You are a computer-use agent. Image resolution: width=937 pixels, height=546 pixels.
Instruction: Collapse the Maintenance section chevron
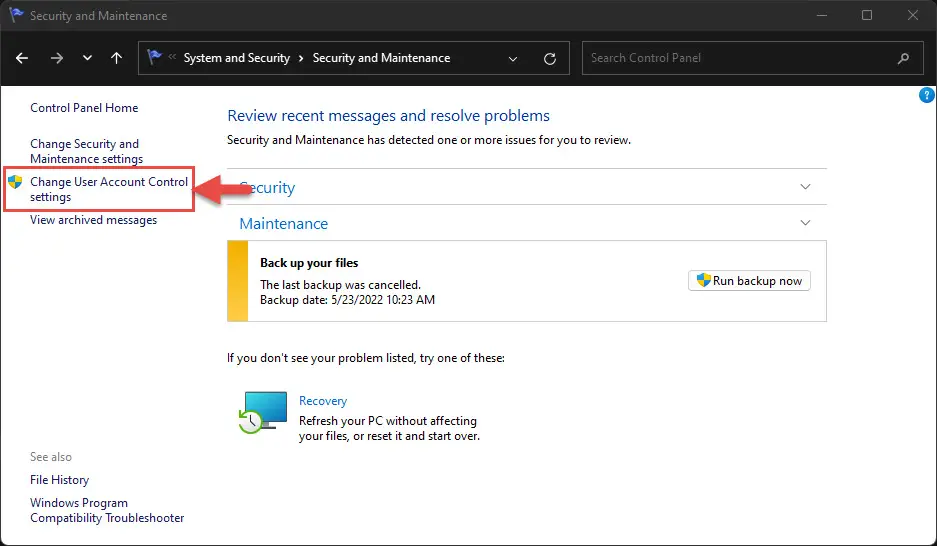806,223
